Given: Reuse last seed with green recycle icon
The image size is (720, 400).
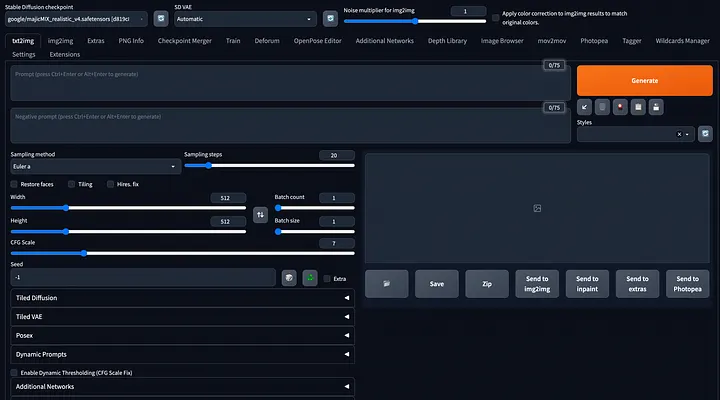Looking at the screenshot, I should click(x=309, y=278).
